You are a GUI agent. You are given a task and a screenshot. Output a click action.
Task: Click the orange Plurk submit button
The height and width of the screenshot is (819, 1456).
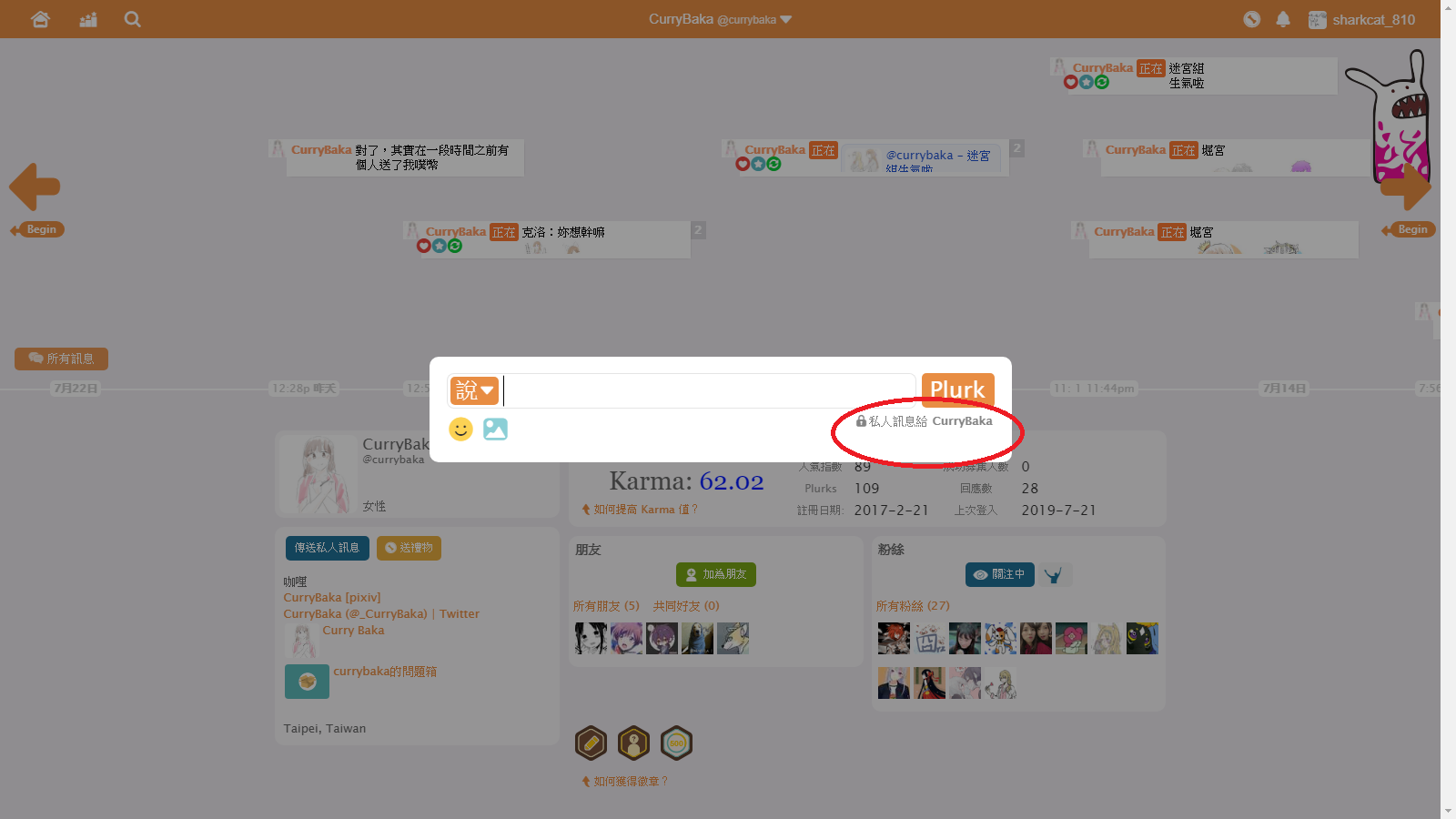957,390
